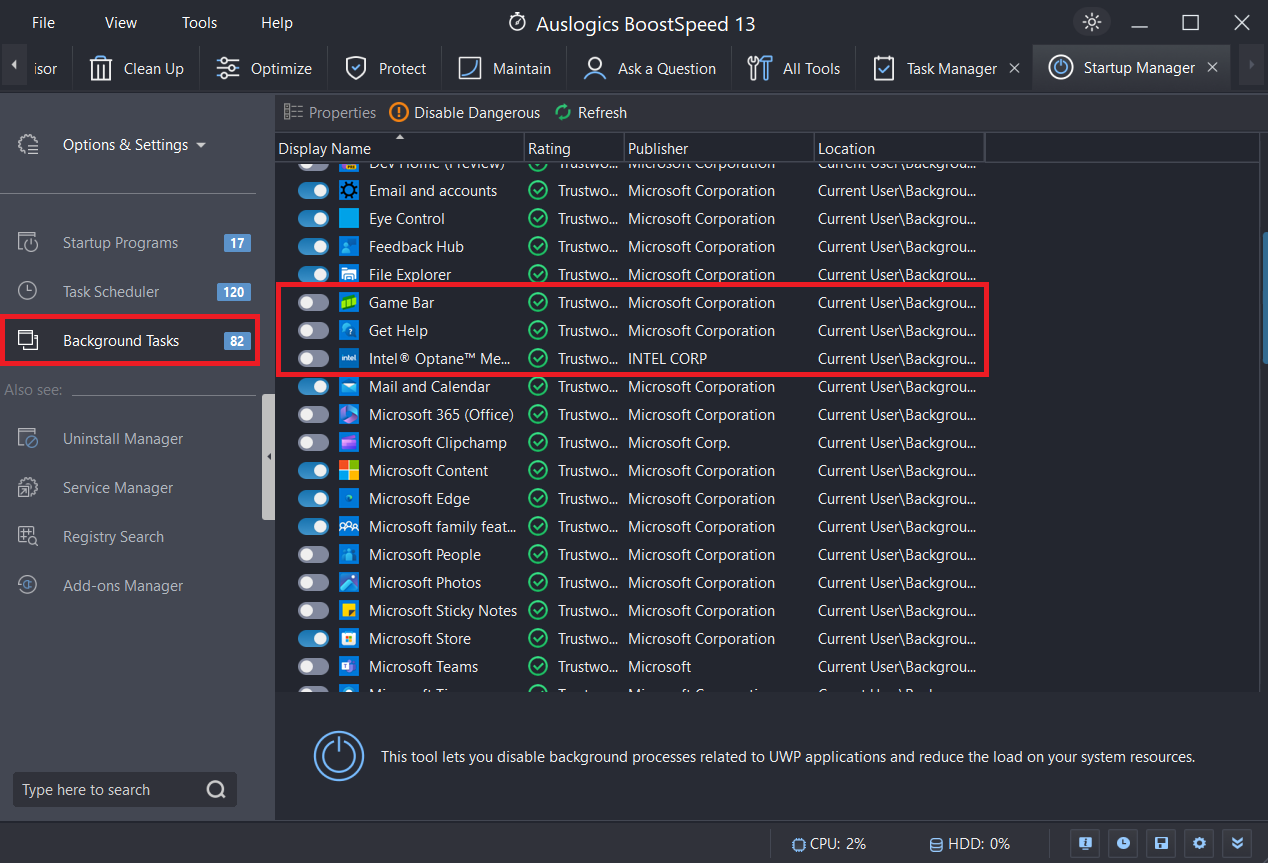Open the File menu
1268x863 pixels.
pyautogui.click(x=43, y=22)
